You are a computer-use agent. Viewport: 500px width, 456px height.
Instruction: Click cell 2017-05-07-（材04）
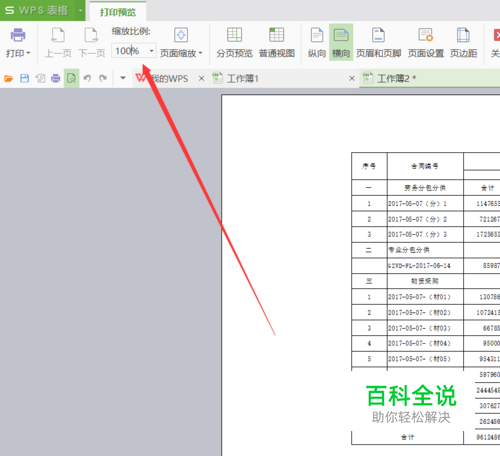[425, 343]
